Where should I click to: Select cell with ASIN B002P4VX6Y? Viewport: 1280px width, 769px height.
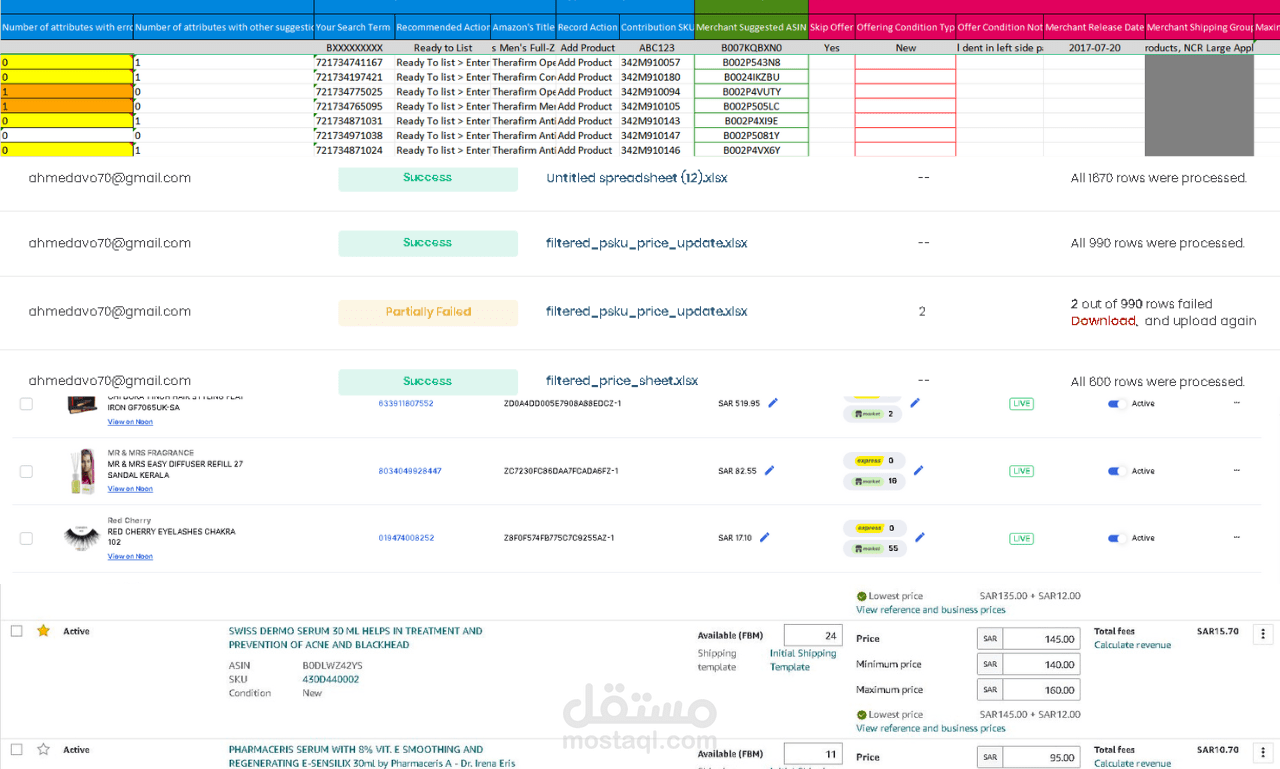(751, 150)
